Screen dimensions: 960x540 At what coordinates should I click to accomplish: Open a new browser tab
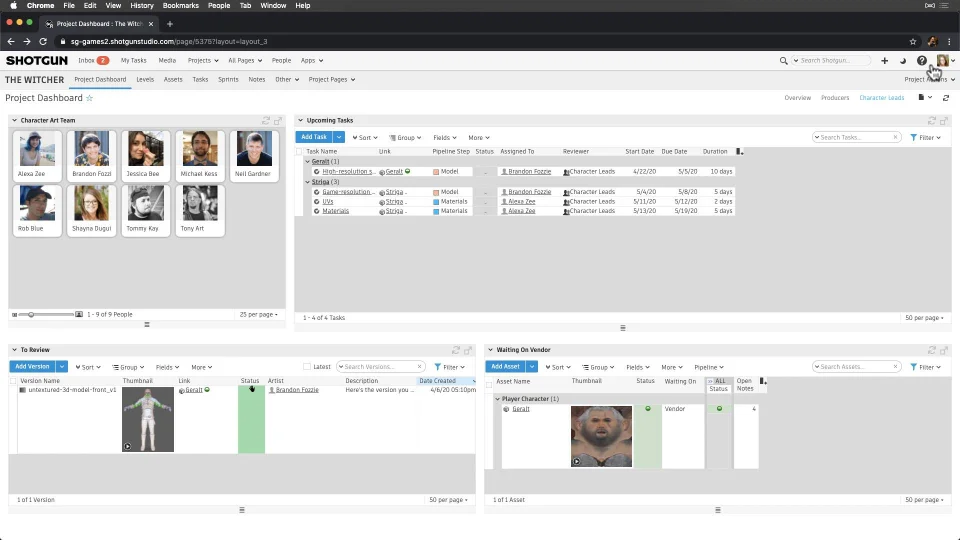170,24
